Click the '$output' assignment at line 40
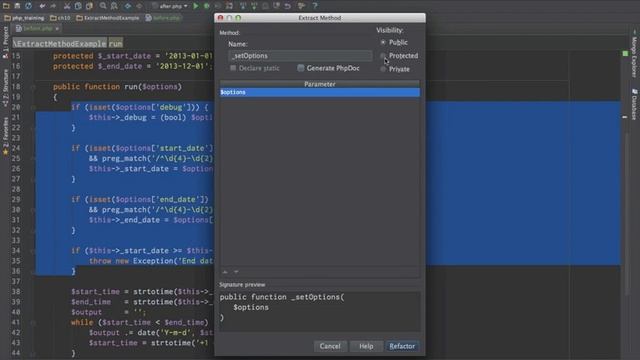 point(108,312)
